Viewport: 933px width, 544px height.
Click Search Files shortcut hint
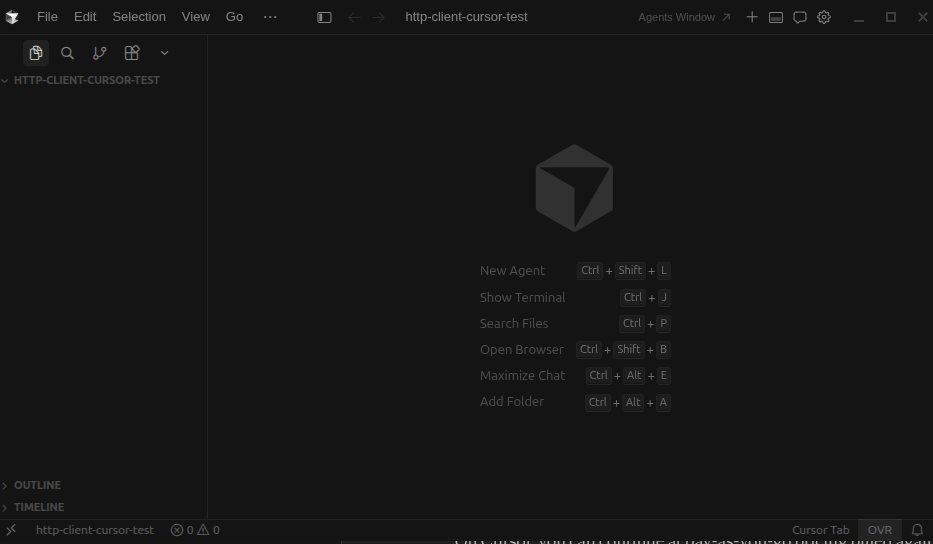(575, 324)
